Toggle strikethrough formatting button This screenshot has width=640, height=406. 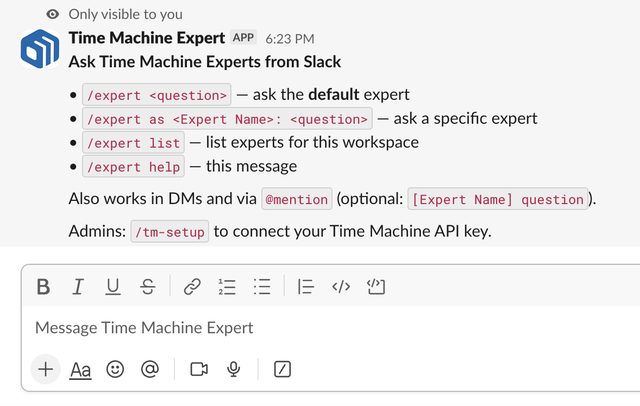tap(147, 286)
